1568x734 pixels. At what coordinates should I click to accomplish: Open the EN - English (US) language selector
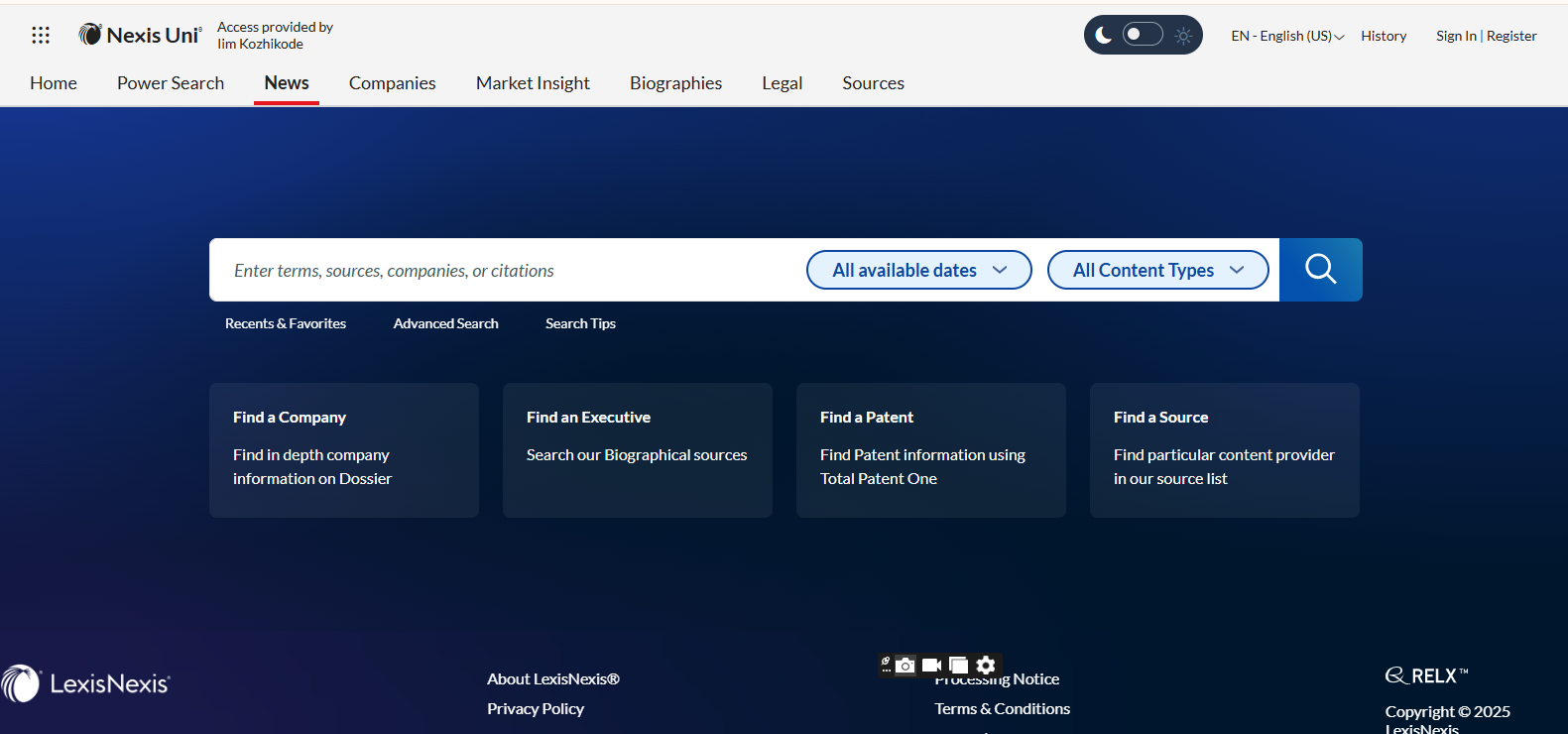[x=1286, y=36]
